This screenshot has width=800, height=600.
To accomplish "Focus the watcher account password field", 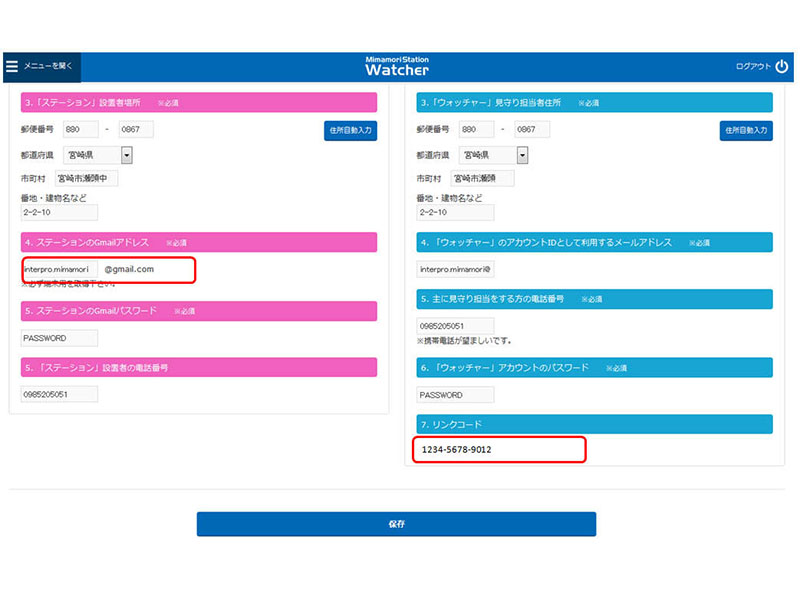I will (455, 395).
